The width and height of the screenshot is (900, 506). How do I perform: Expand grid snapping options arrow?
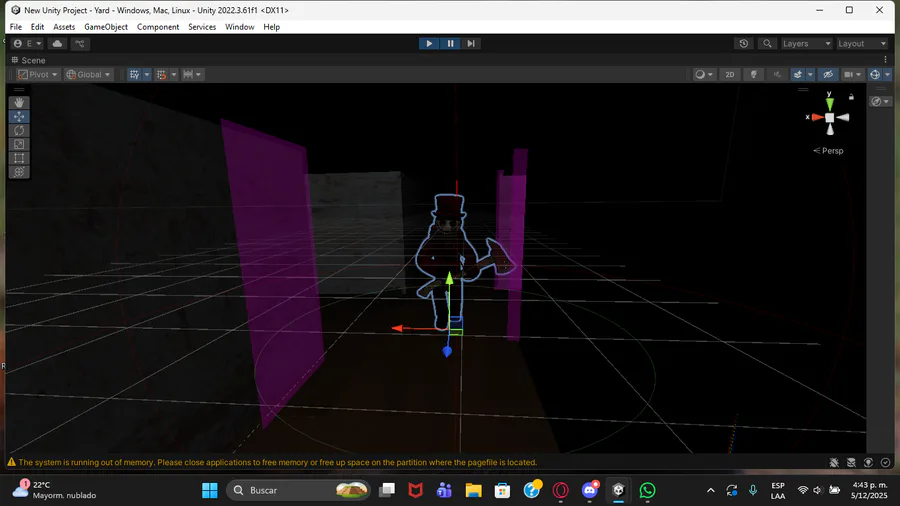[x=174, y=75]
